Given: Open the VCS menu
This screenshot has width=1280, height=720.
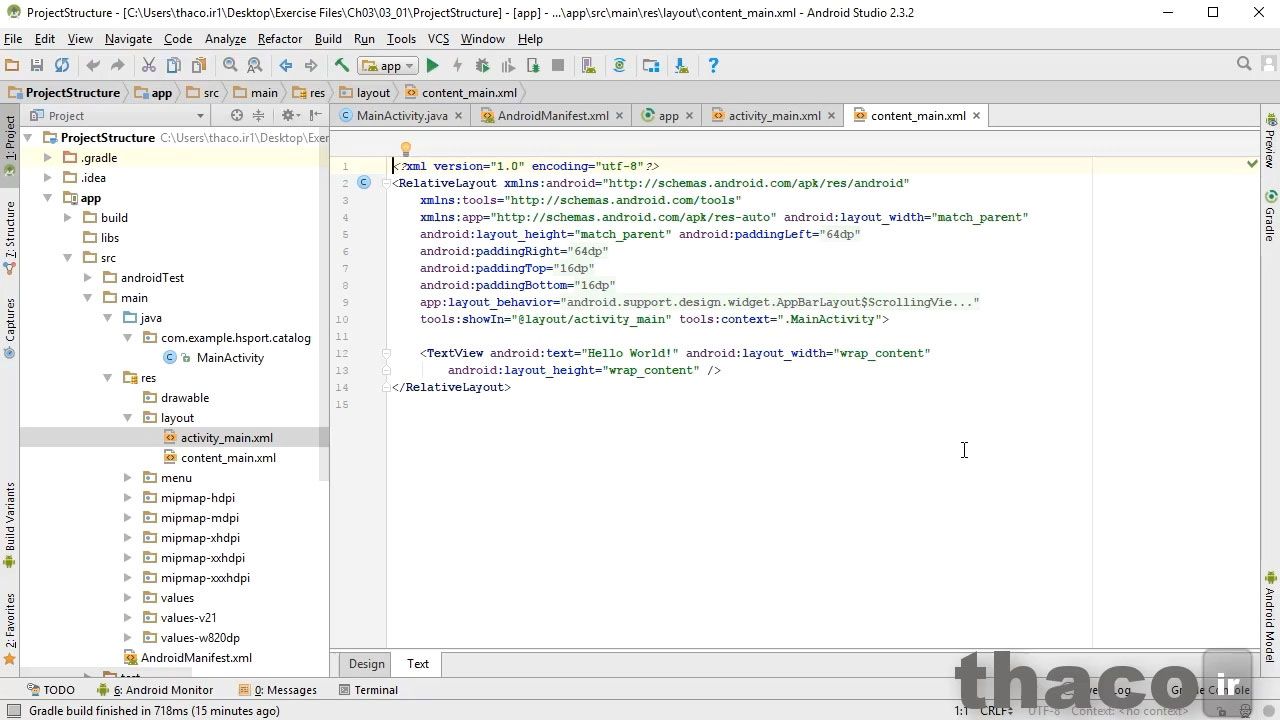Looking at the screenshot, I should [x=438, y=39].
